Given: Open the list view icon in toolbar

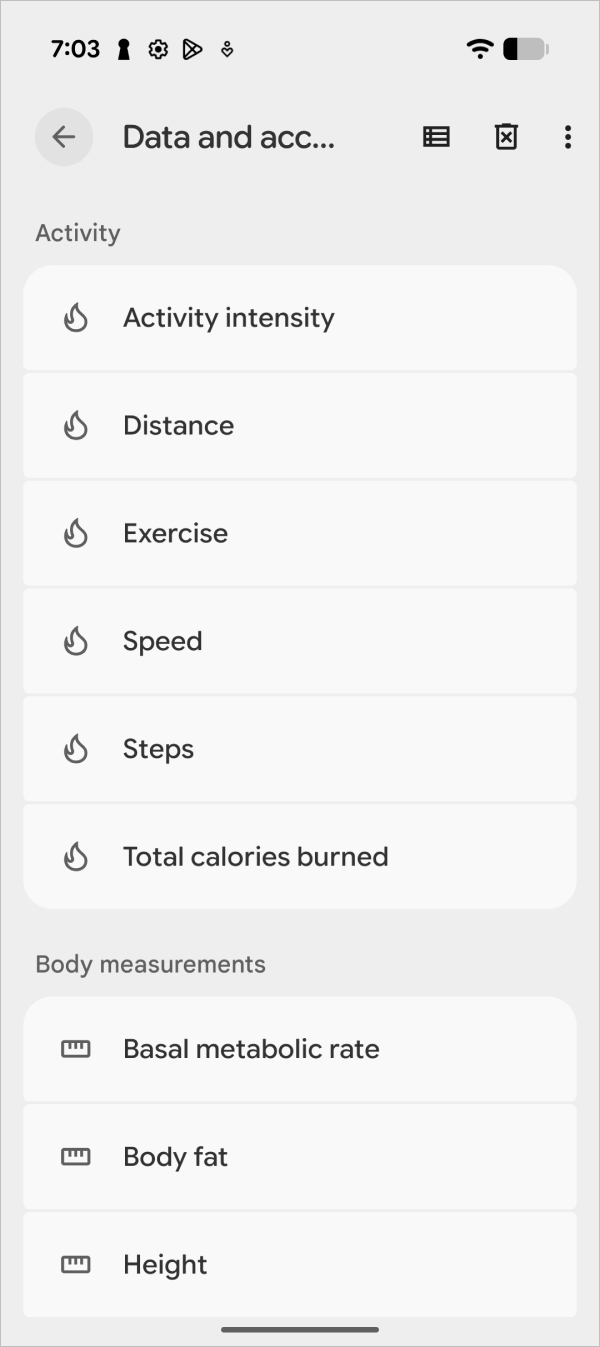Looking at the screenshot, I should pos(436,137).
